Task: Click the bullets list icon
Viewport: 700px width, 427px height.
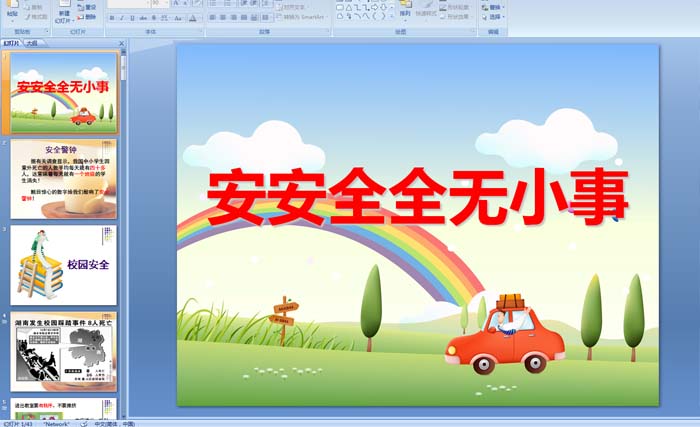Action: [213, 3]
